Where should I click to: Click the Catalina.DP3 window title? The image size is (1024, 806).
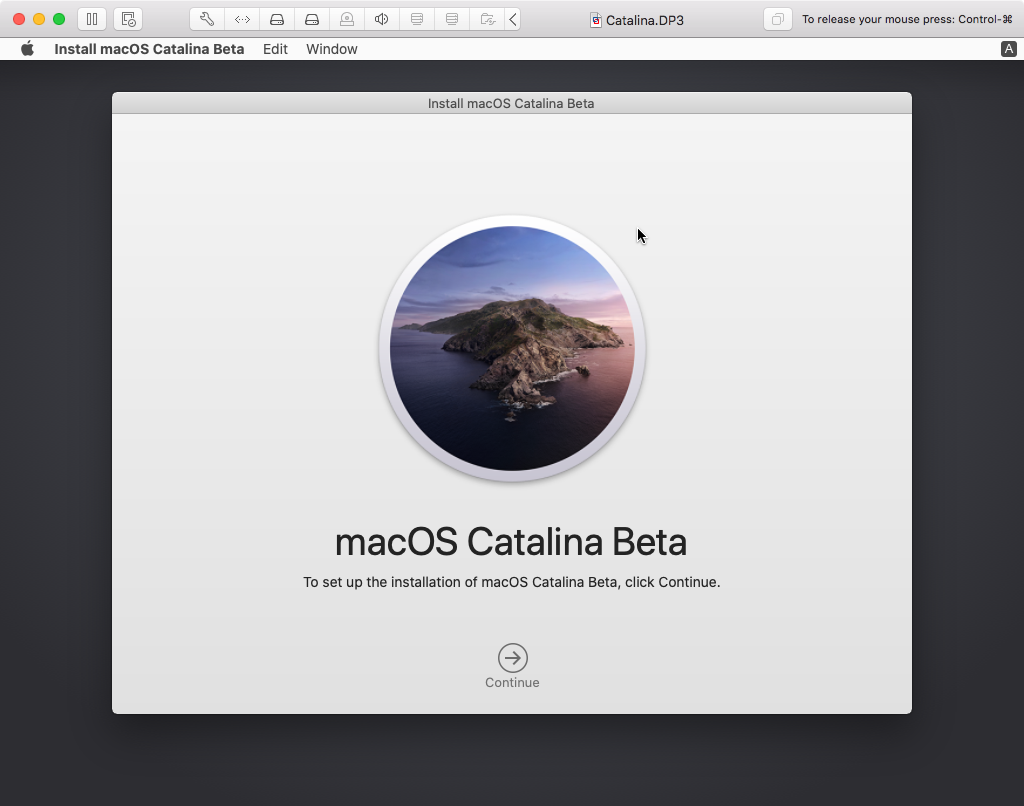[645, 20]
